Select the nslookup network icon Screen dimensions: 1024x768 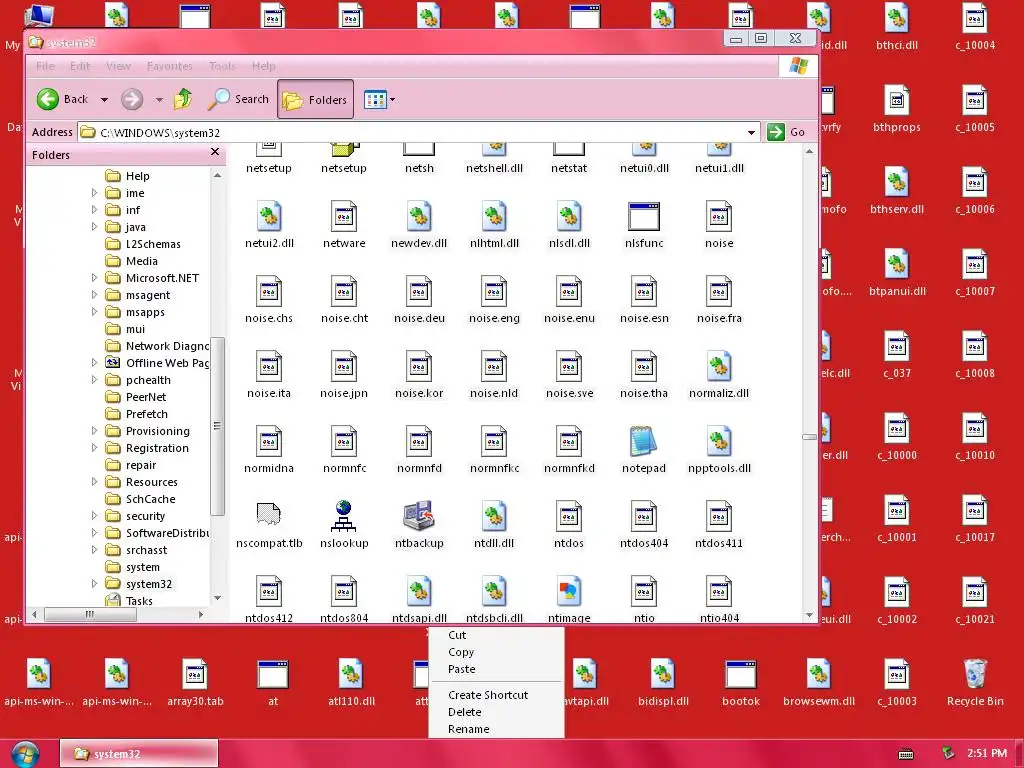coord(344,516)
